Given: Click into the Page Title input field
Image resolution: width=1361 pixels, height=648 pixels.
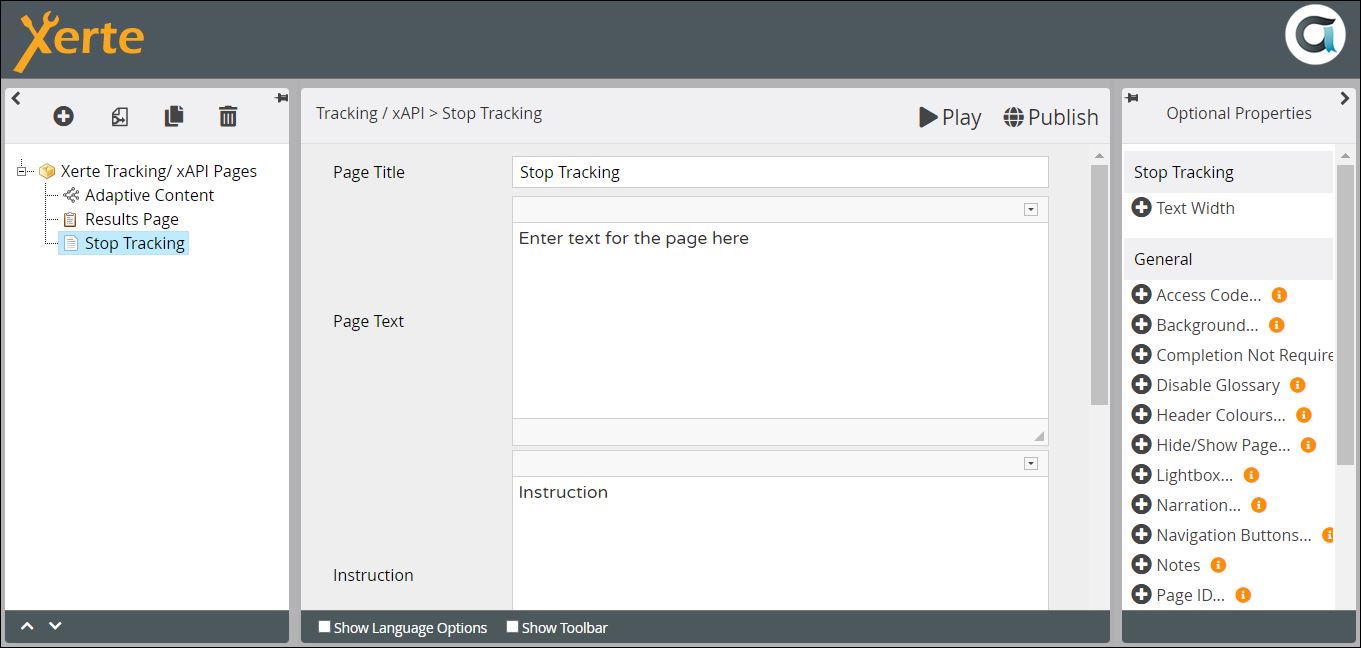Looking at the screenshot, I should click(779, 172).
